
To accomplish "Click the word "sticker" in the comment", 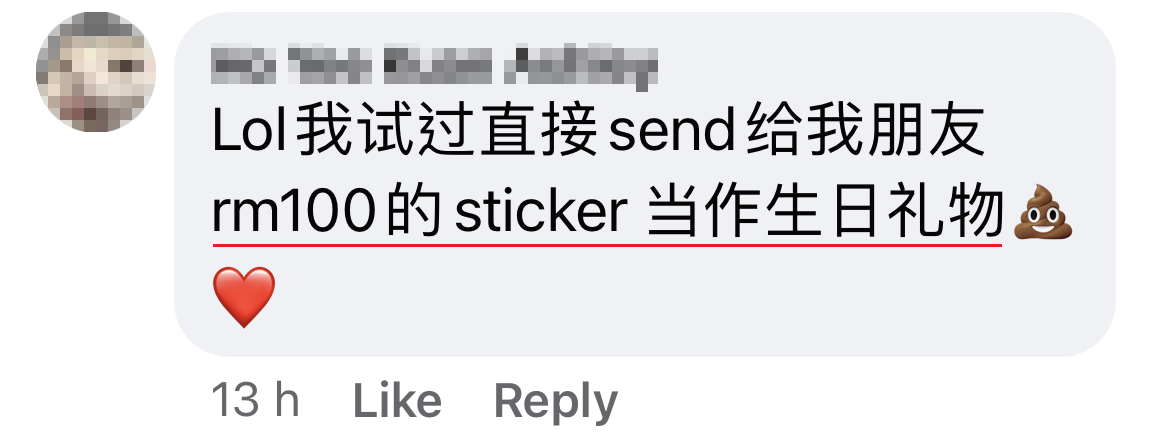I will [x=541, y=213].
